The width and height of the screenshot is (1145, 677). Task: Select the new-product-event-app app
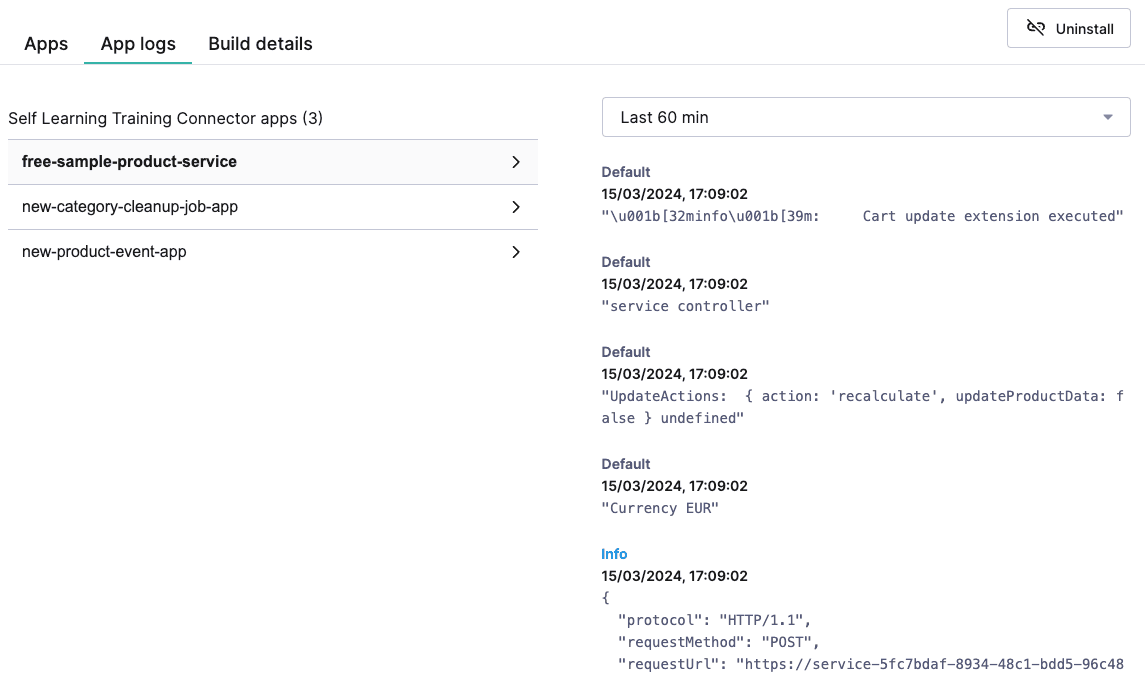coord(103,252)
